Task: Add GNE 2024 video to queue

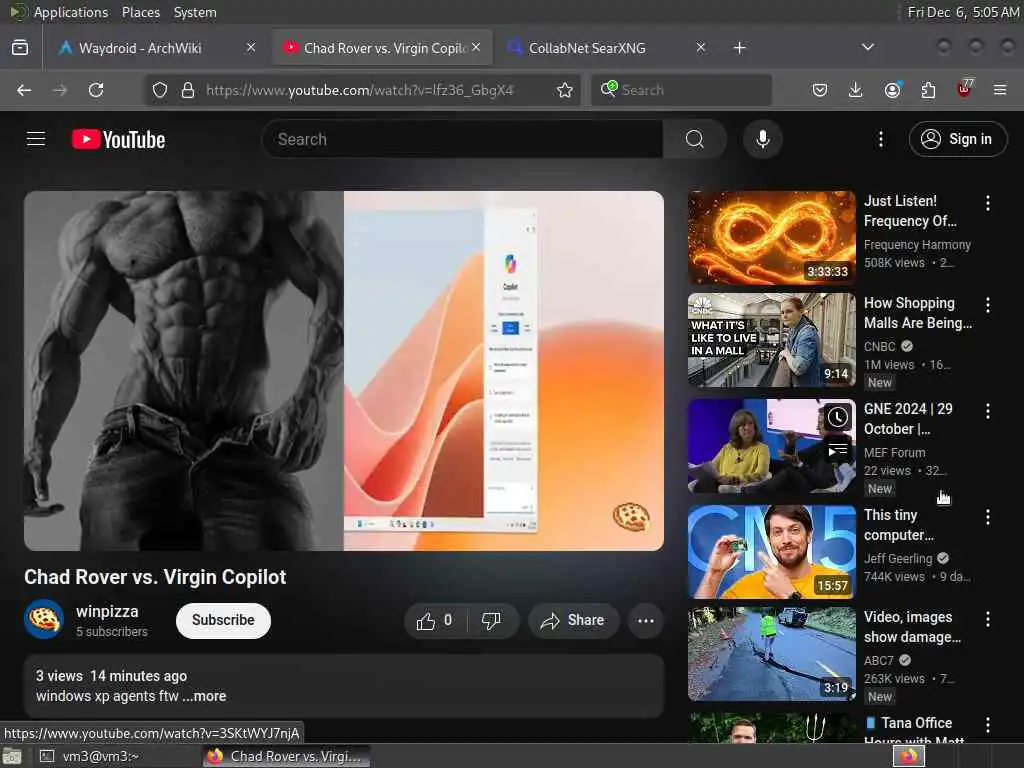Action: click(837, 451)
